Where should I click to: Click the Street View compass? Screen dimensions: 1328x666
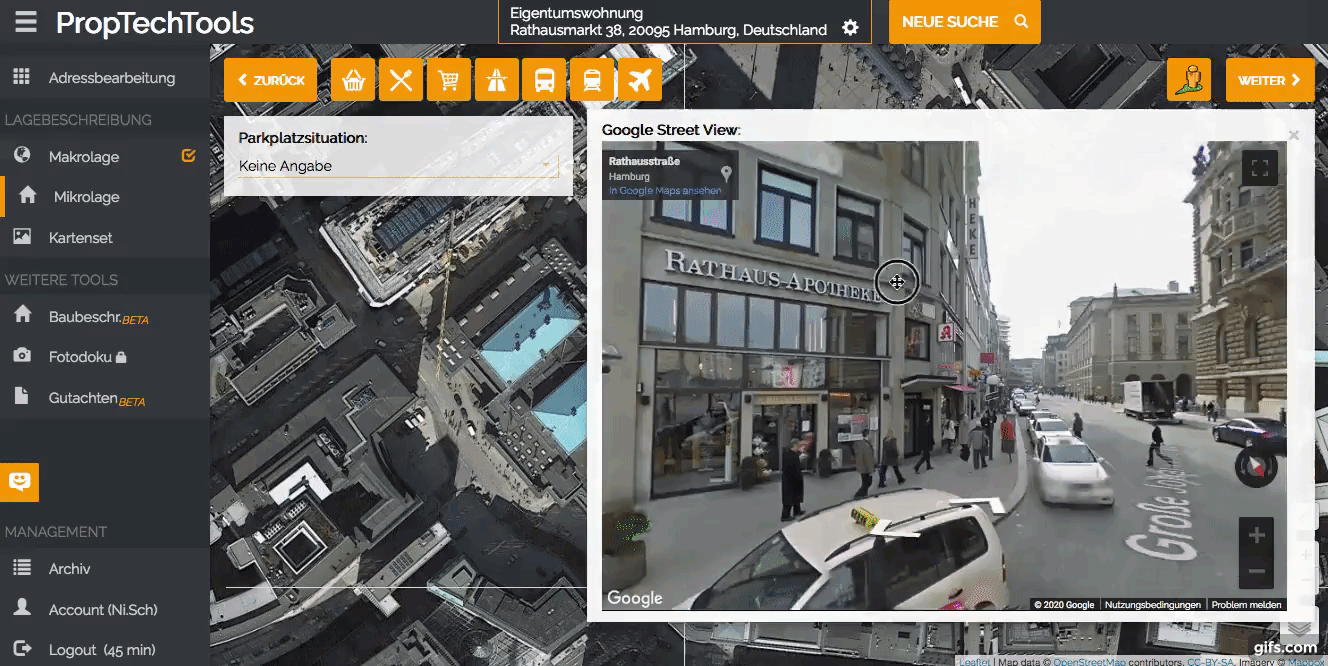click(1256, 465)
